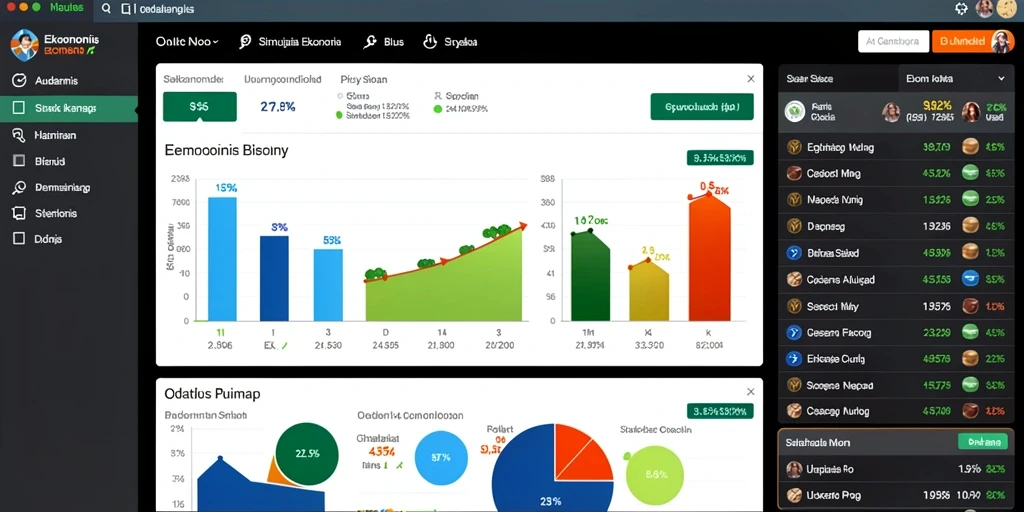Select the Gtams radio option

tap(340, 95)
